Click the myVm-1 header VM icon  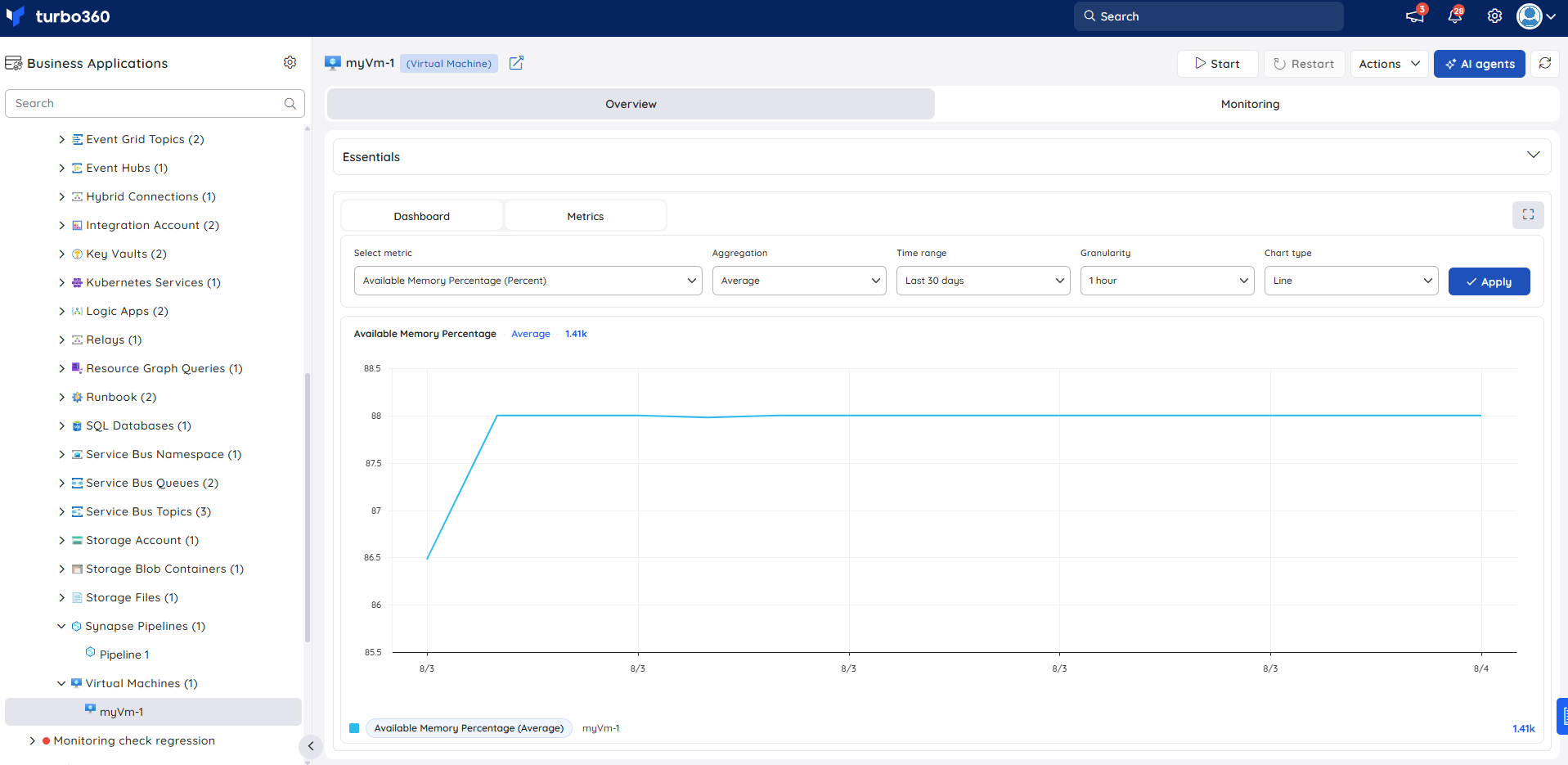(333, 63)
